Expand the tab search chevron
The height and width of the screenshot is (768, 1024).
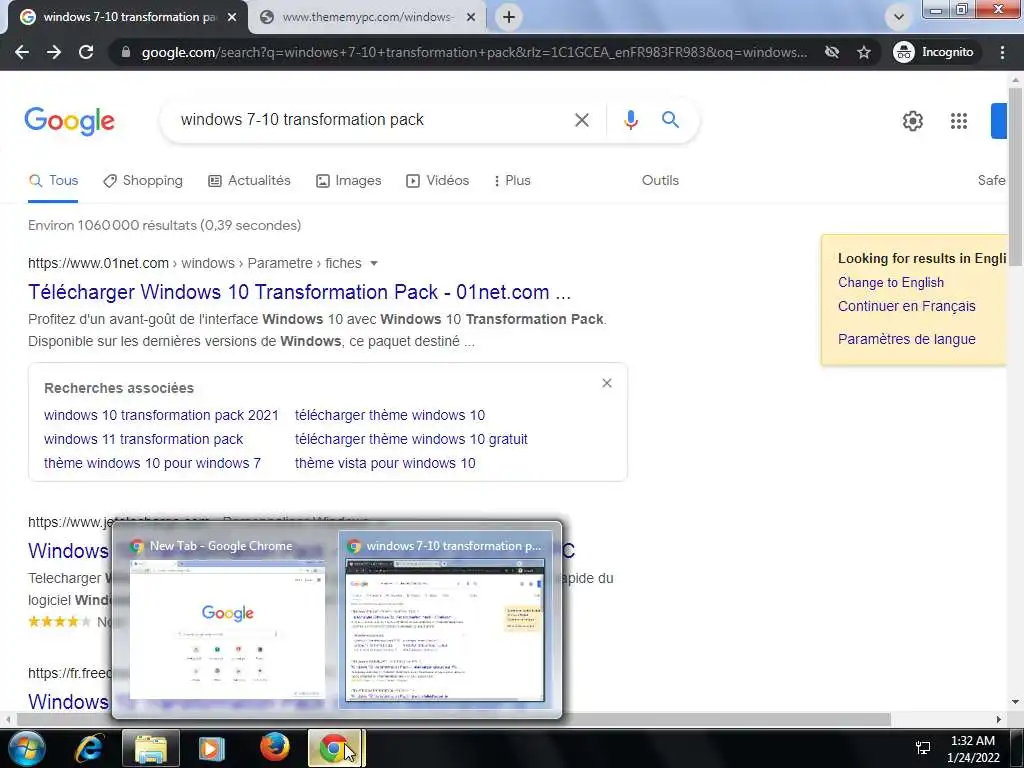(x=899, y=17)
